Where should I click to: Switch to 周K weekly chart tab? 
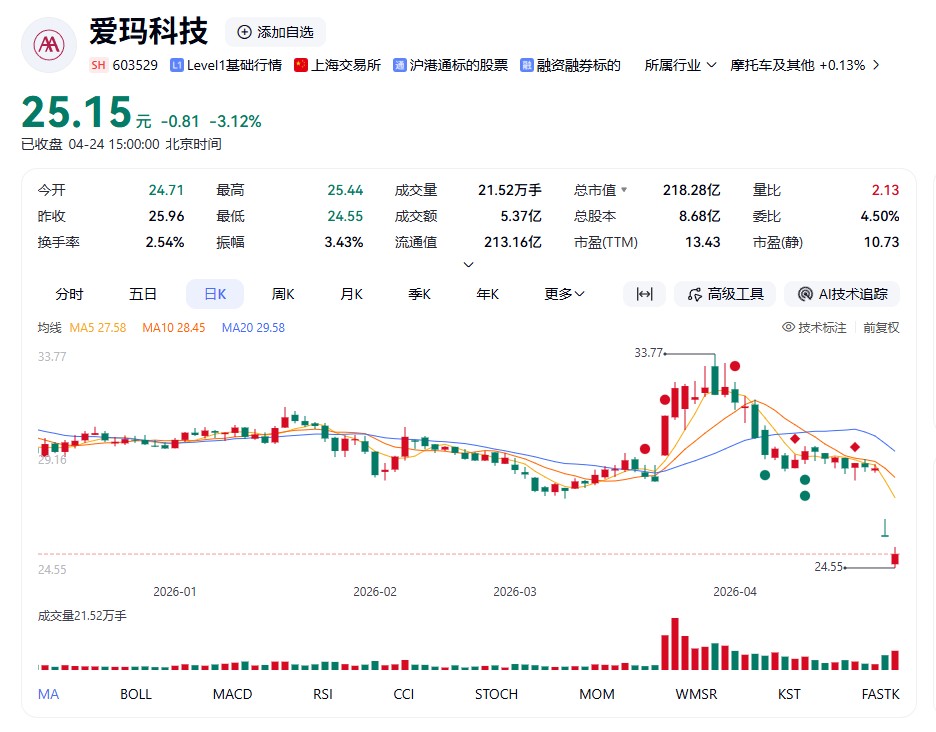click(x=283, y=294)
